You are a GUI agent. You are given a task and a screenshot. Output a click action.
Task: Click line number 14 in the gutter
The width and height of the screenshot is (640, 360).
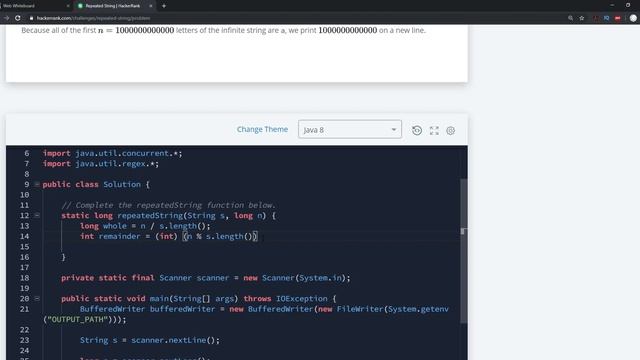(x=24, y=236)
